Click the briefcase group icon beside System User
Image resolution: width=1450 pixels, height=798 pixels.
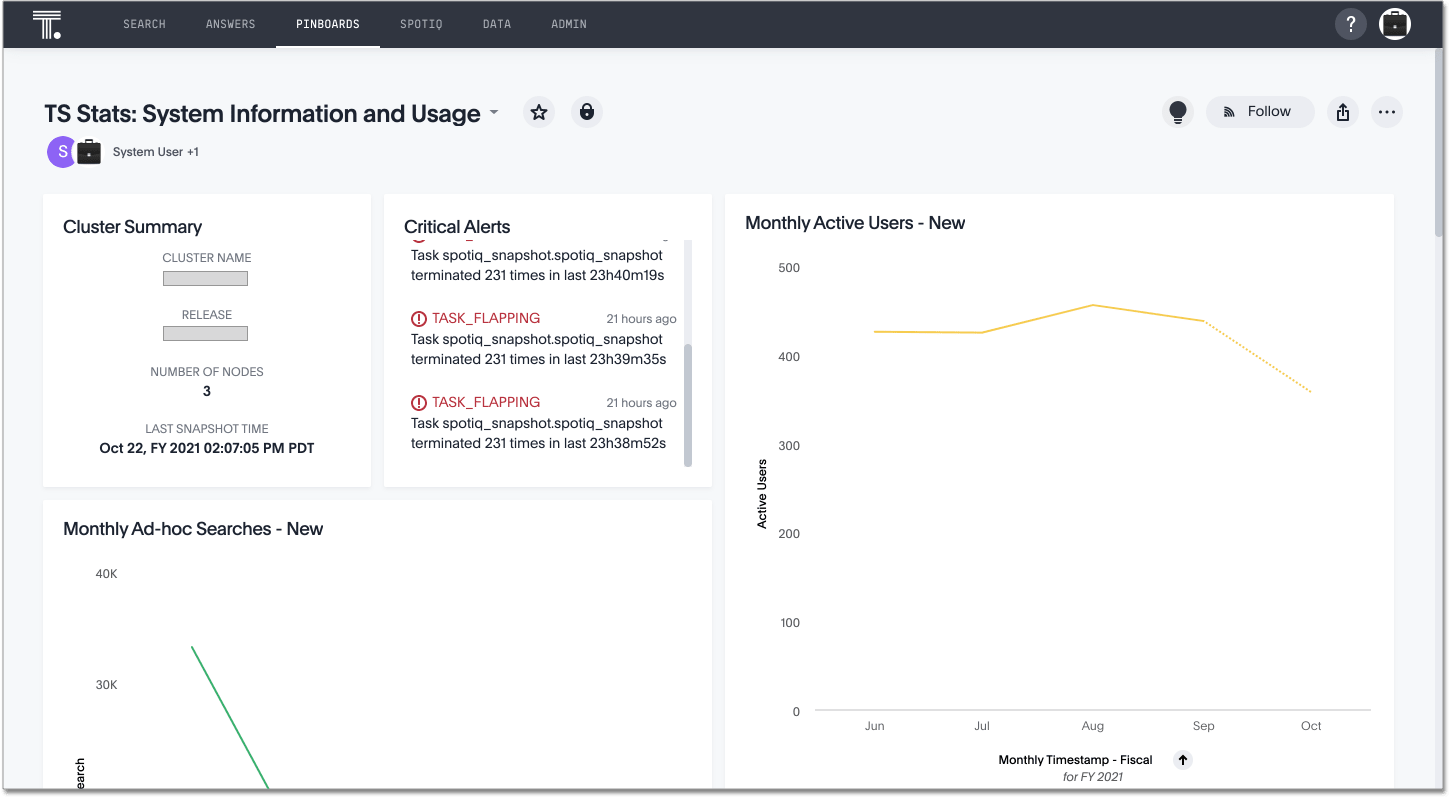tap(88, 151)
